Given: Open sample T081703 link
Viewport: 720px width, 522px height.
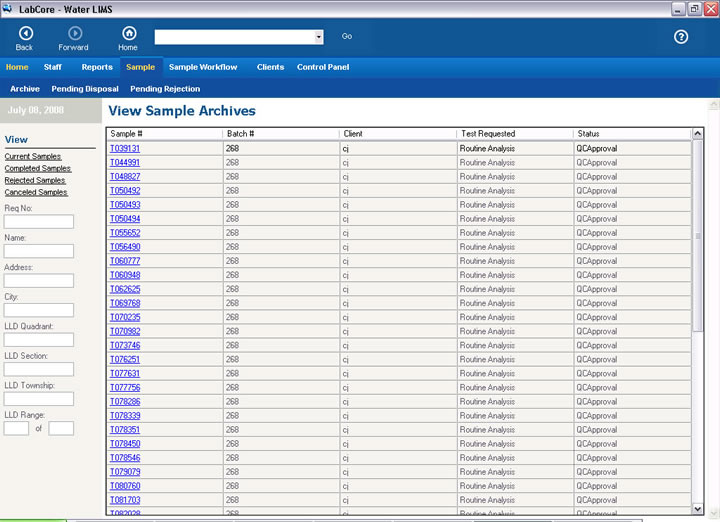Looking at the screenshot, I should point(125,500).
